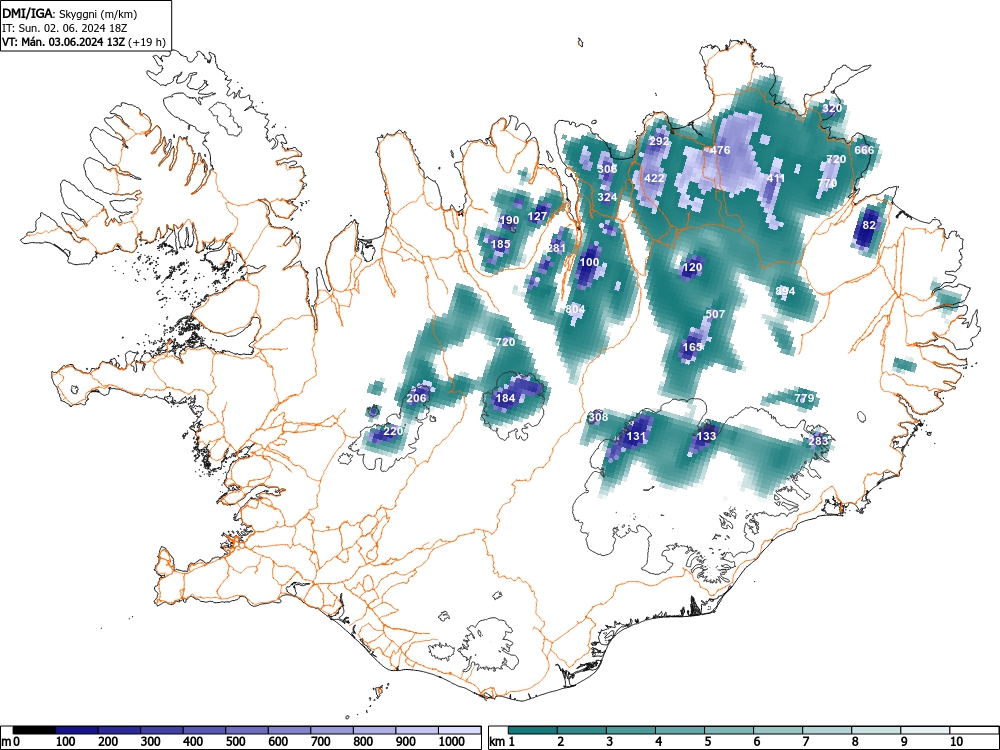Click the visibility value 324 on the map

[x=607, y=197]
